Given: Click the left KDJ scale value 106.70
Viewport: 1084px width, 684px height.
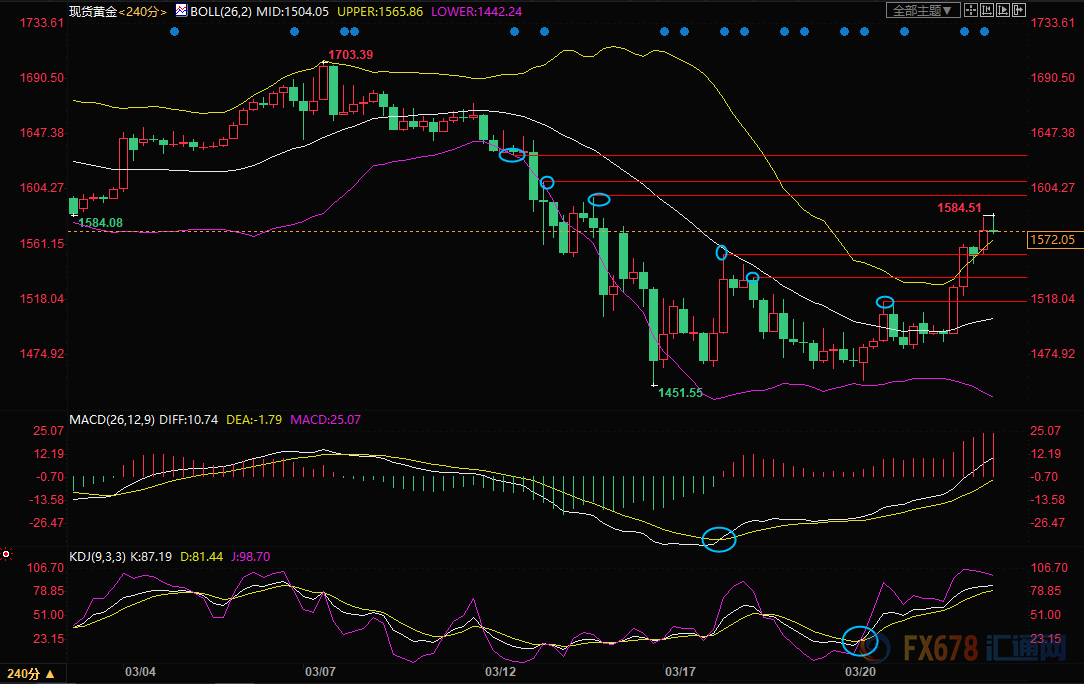Looking at the screenshot, I should (x=45, y=568).
